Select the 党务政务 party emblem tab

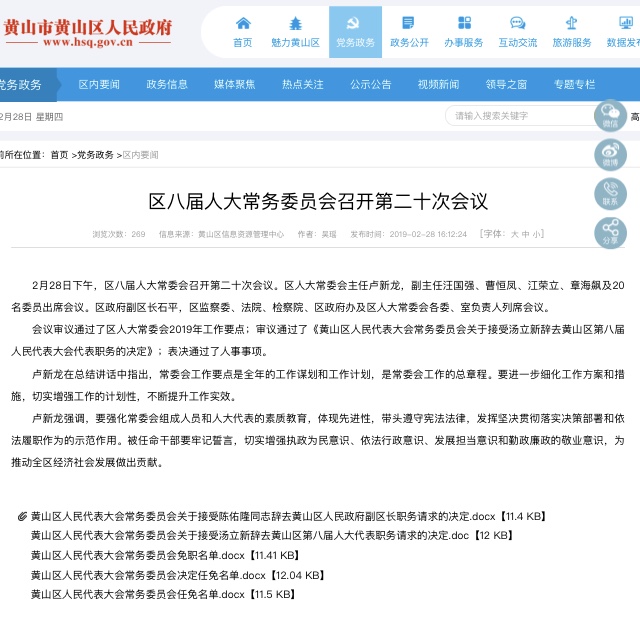[x=355, y=32]
